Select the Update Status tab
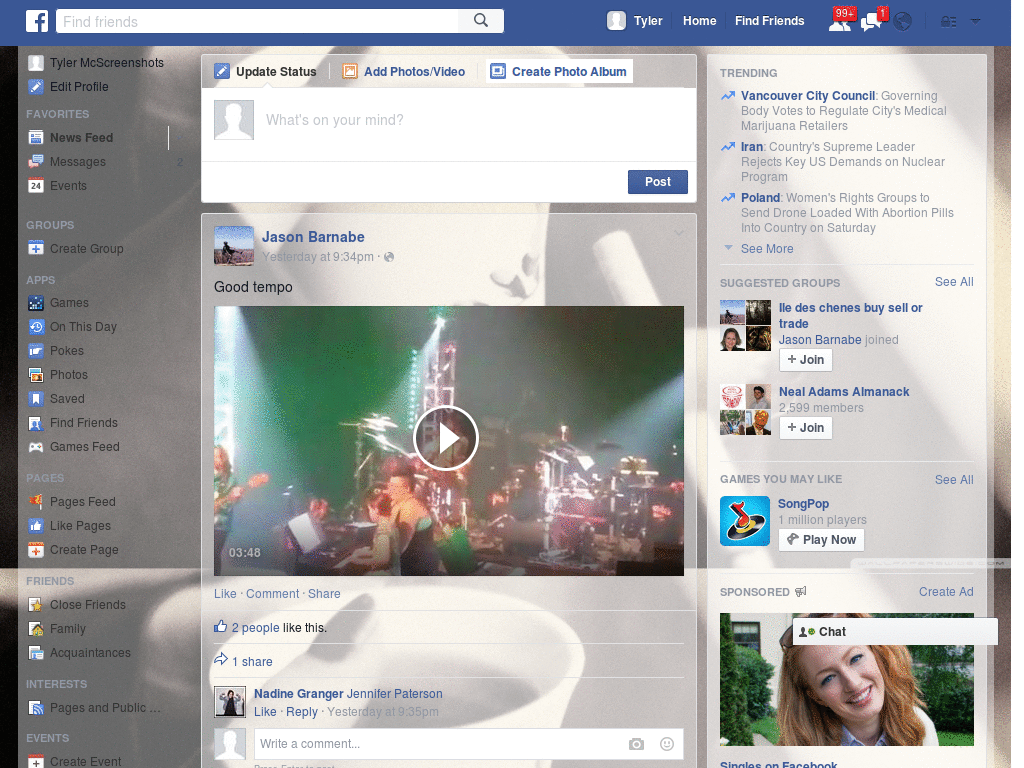The height and width of the screenshot is (768, 1024). [x=266, y=71]
